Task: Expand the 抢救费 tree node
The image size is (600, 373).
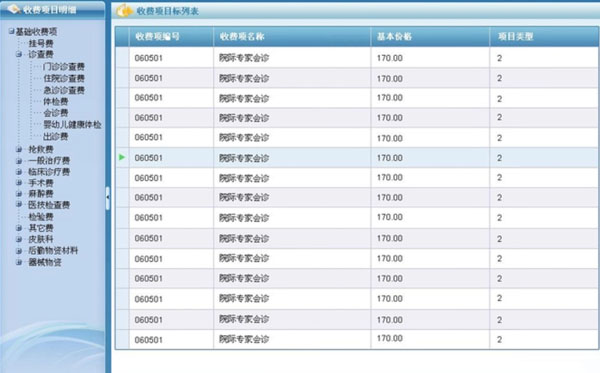Action: pos(19,149)
